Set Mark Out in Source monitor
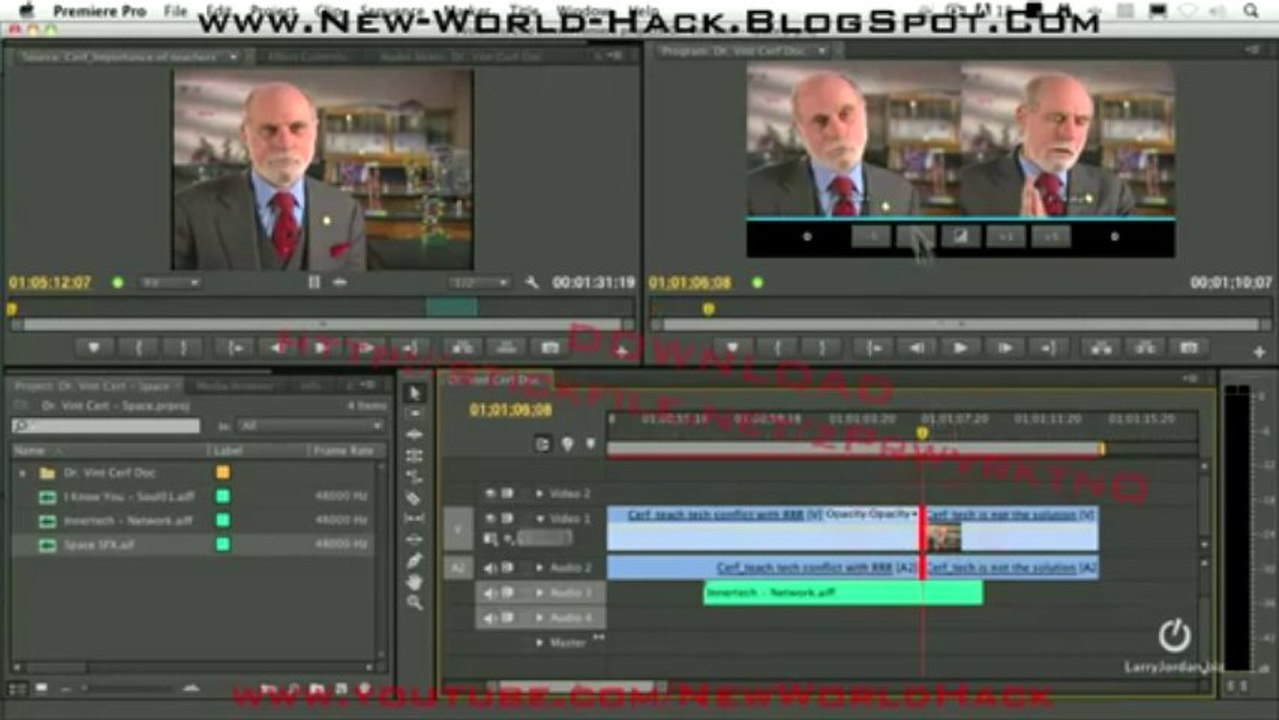This screenshot has height=720, width=1279. coord(182,348)
